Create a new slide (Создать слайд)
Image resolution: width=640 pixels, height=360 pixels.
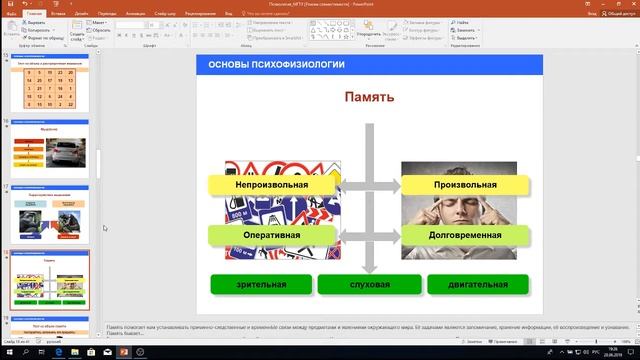[x=76, y=31]
